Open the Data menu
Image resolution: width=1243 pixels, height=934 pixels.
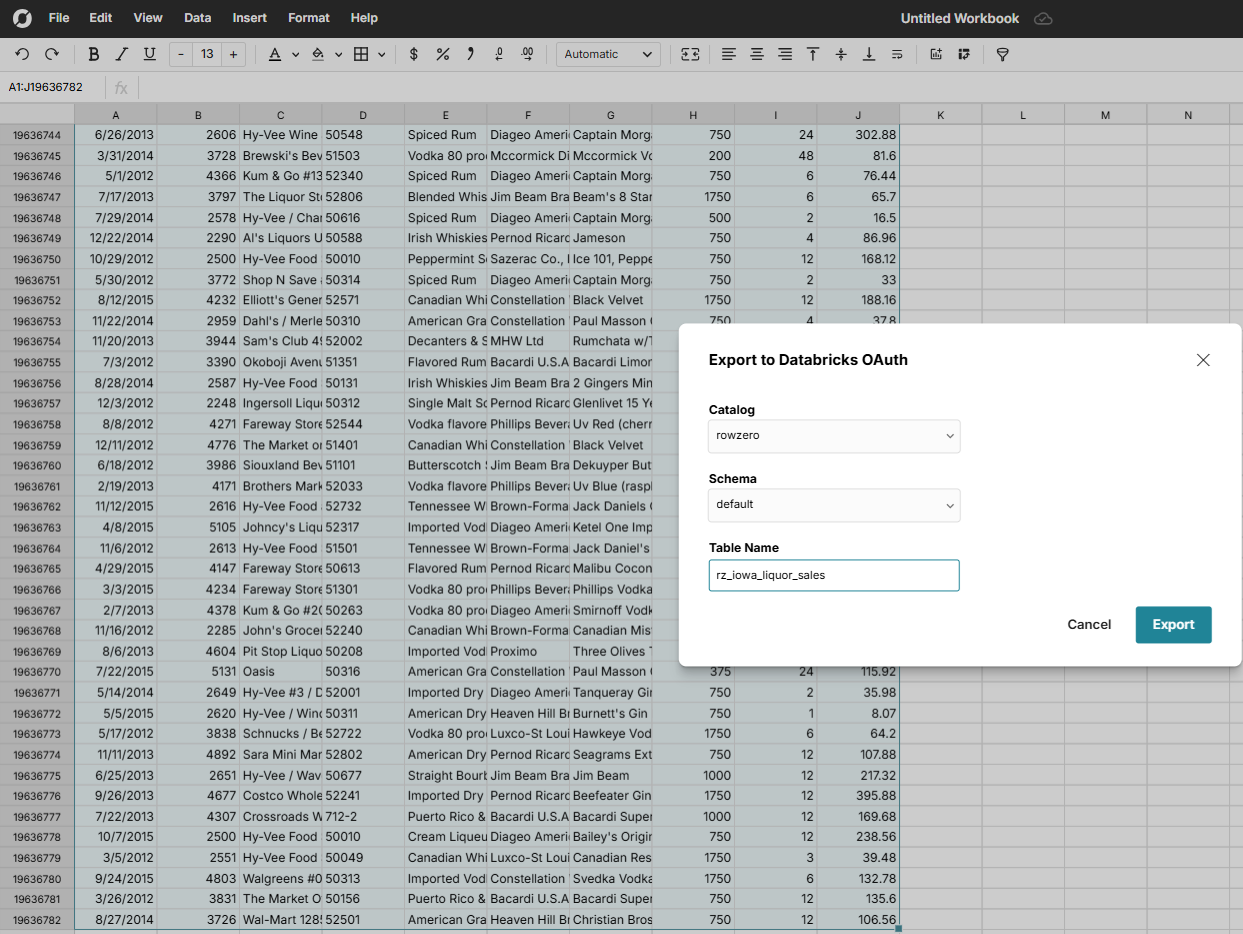pos(197,17)
